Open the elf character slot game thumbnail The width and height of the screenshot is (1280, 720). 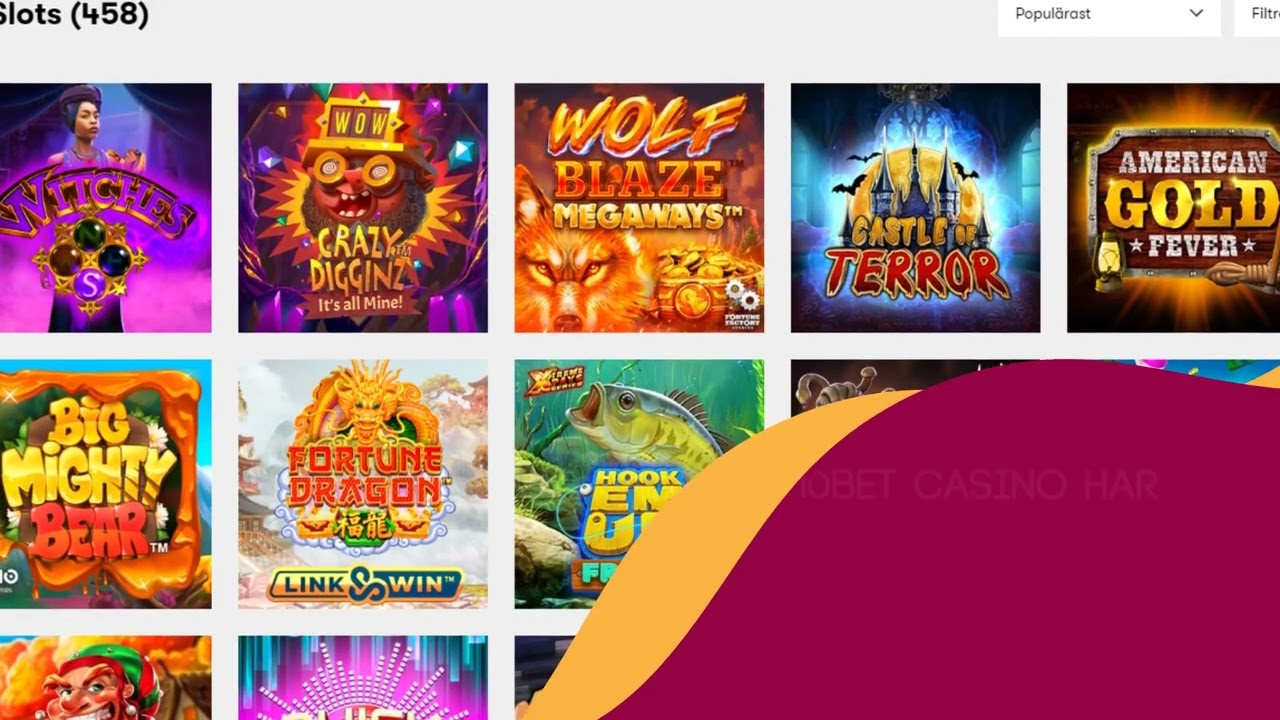[105, 678]
